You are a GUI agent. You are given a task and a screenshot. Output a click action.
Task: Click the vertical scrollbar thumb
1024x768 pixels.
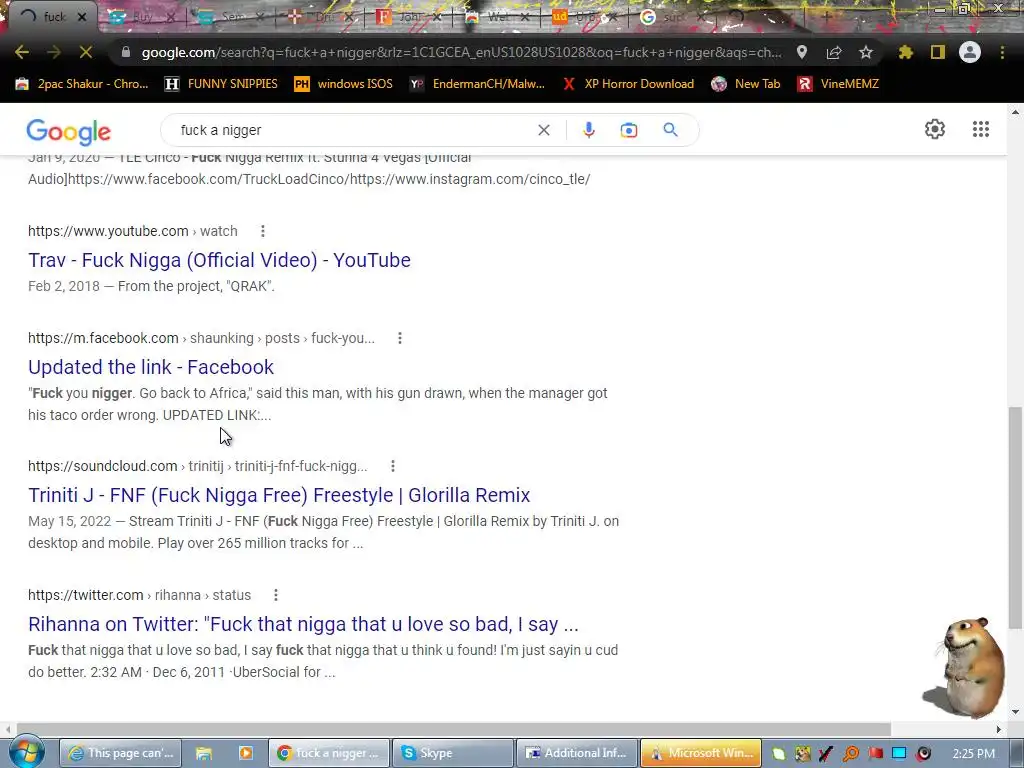pos(1016,517)
